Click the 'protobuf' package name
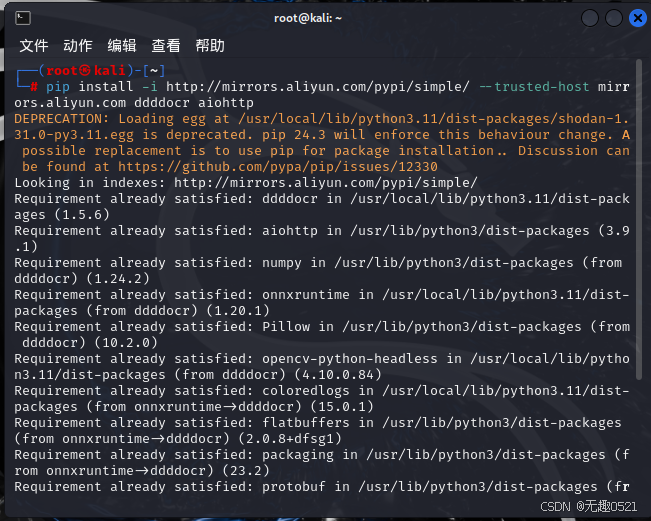This screenshot has height=521, width=651. [x=294, y=487]
